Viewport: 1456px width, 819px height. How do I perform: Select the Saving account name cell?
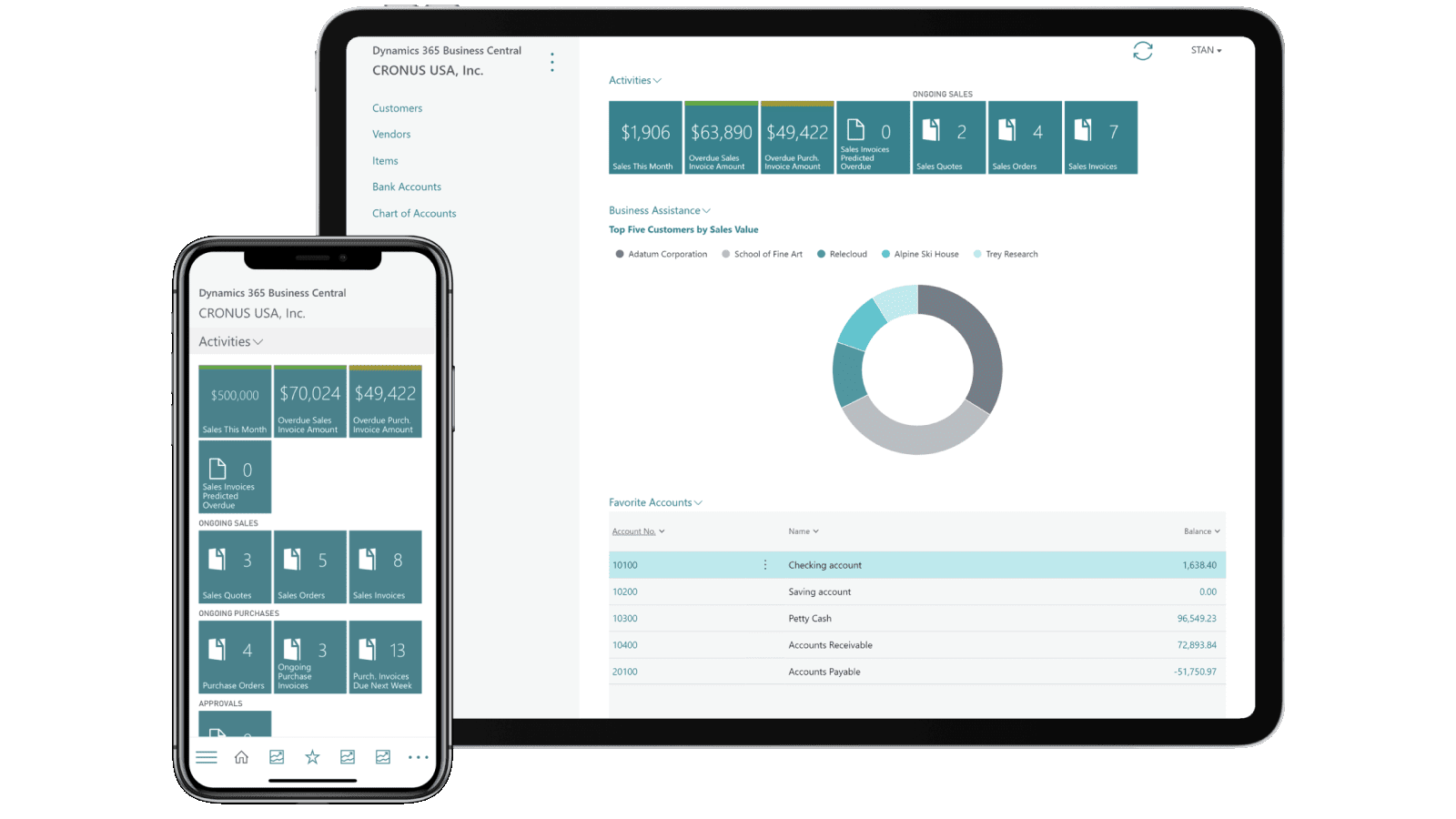coord(820,591)
